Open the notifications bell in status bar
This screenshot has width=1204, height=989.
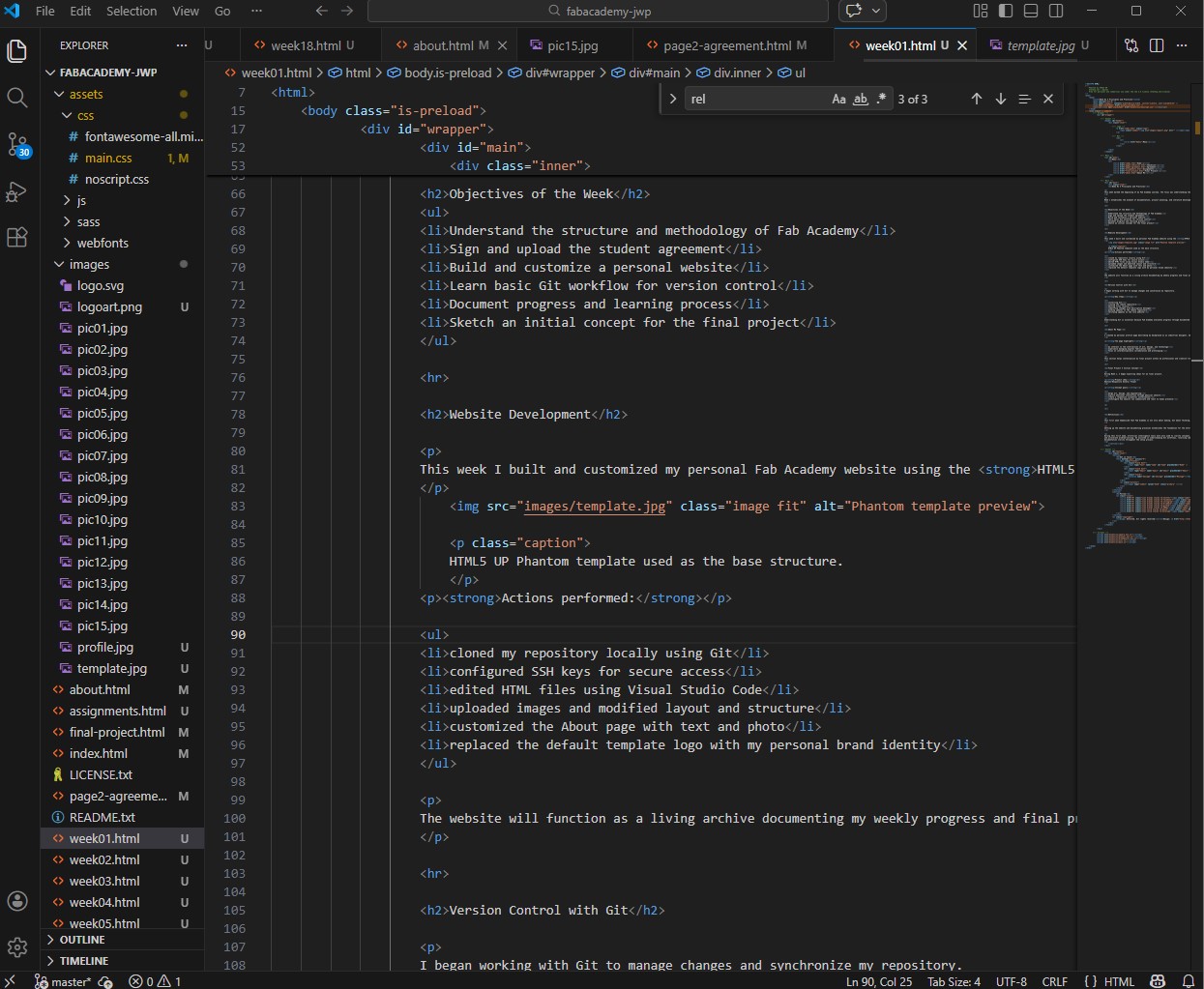tap(1189, 981)
